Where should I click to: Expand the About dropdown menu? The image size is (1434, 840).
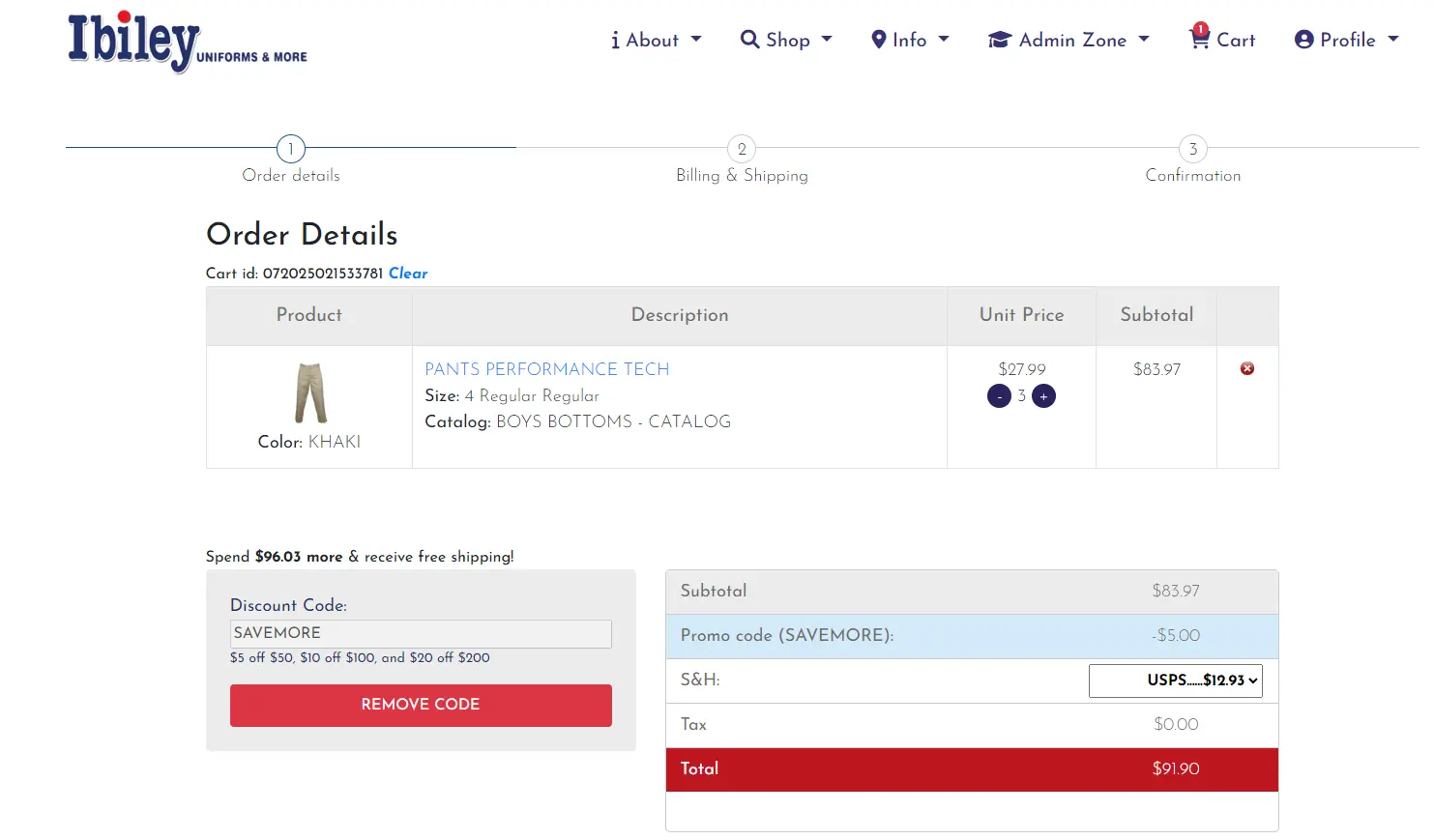tap(657, 40)
